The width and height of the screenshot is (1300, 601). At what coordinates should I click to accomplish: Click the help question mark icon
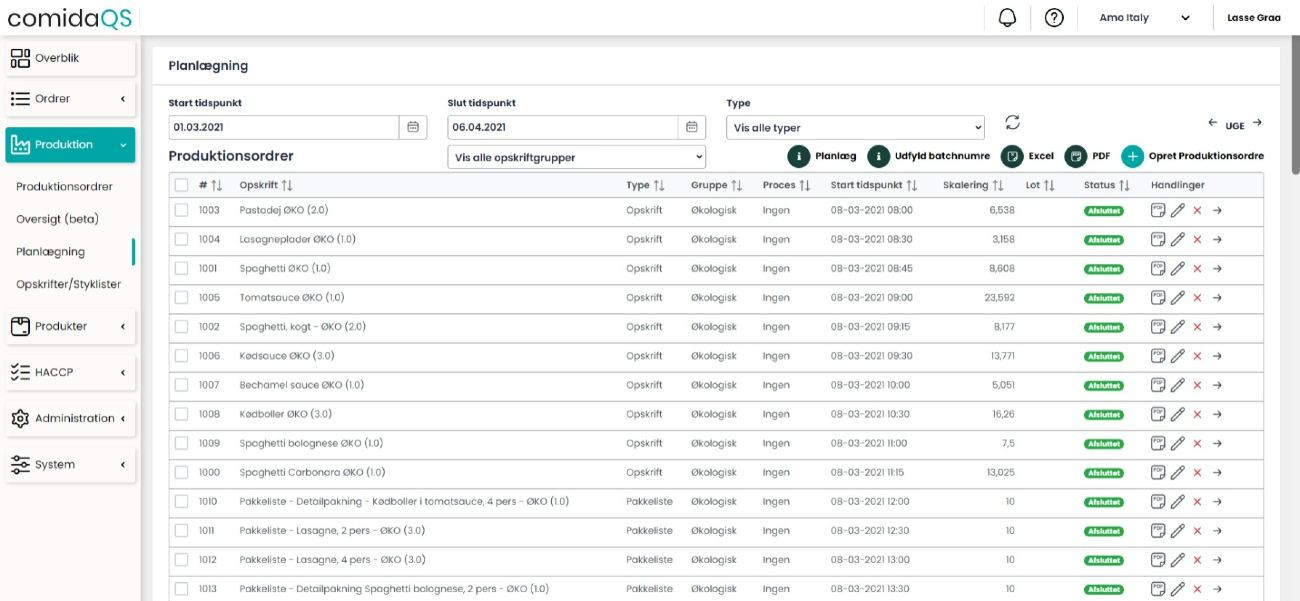pos(1053,18)
